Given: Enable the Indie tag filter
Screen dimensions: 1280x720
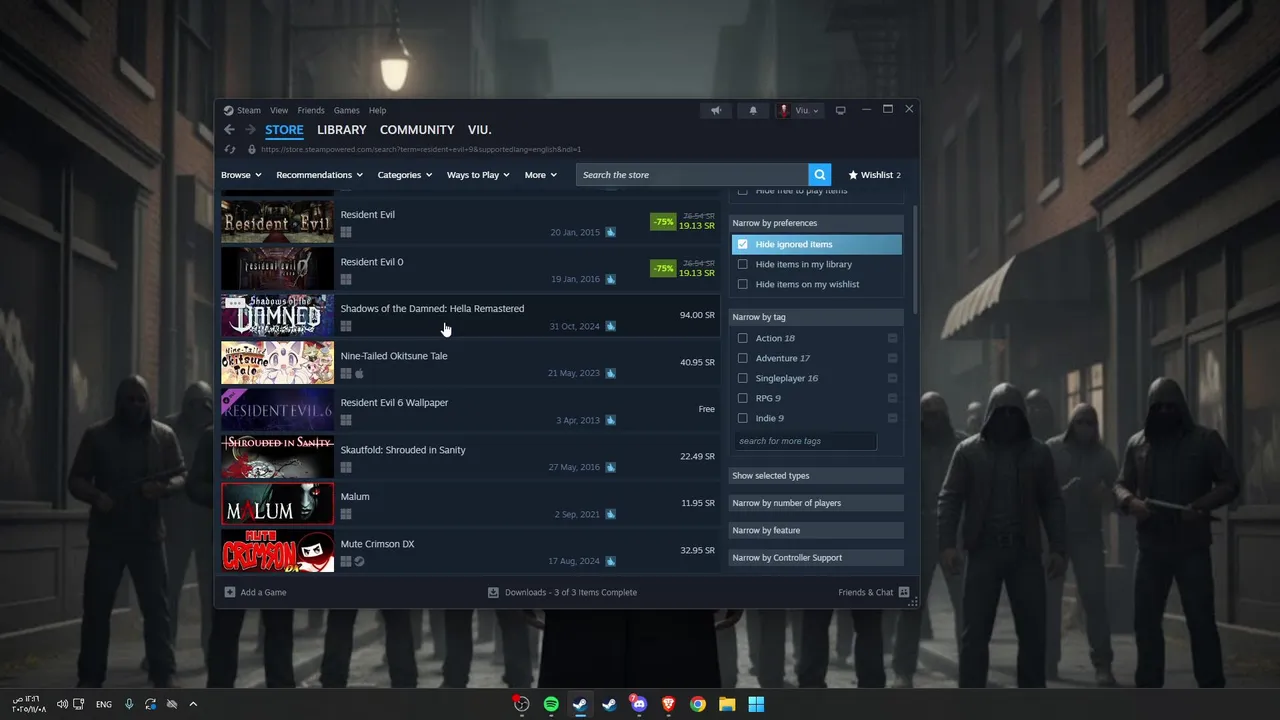Looking at the screenshot, I should (742, 418).
